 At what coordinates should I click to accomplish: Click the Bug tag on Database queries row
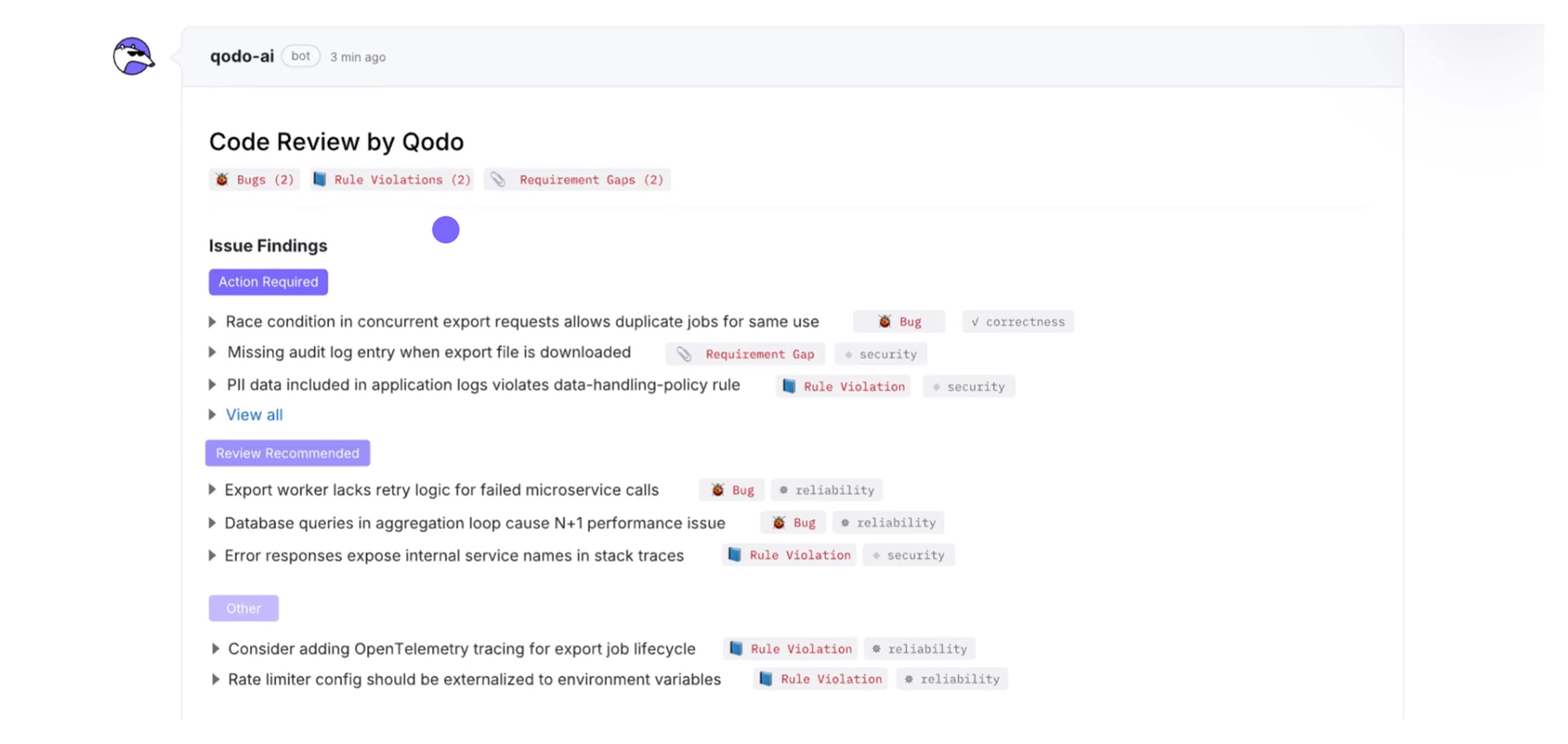pyautogui.click(x=793, y=522)
